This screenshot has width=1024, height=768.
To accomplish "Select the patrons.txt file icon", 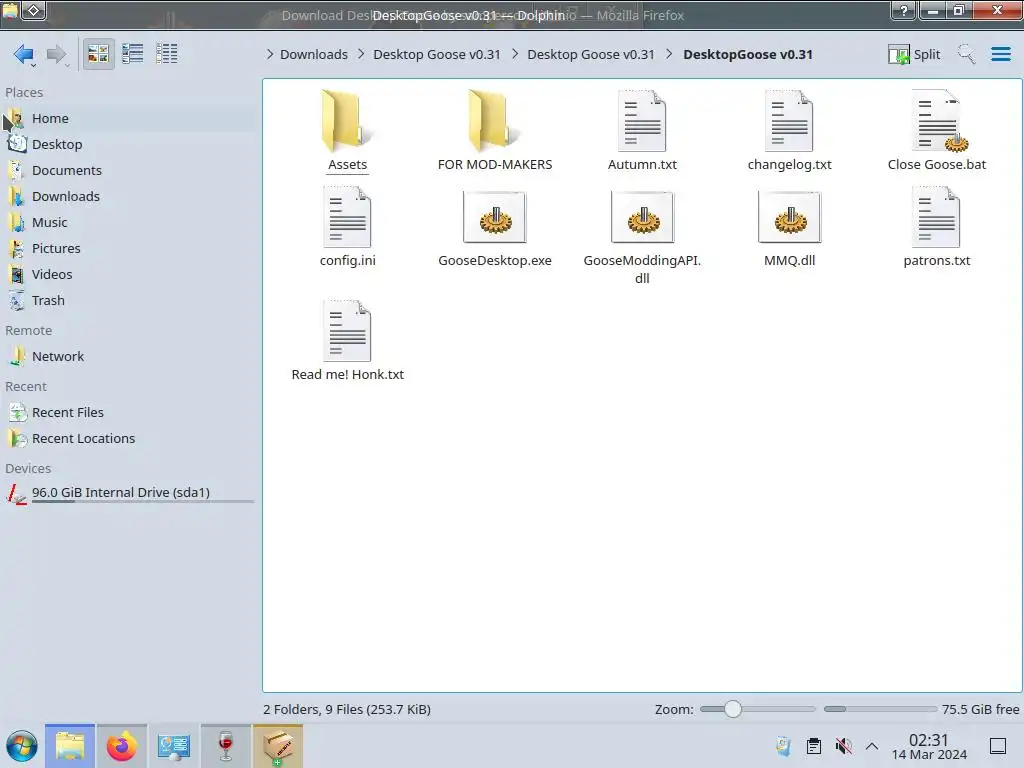I will click(x=936, y=217).
